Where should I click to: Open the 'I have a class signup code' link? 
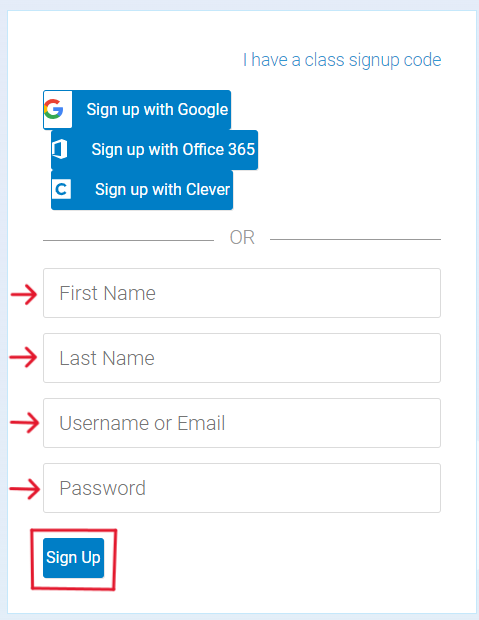(x=342, y=60)
